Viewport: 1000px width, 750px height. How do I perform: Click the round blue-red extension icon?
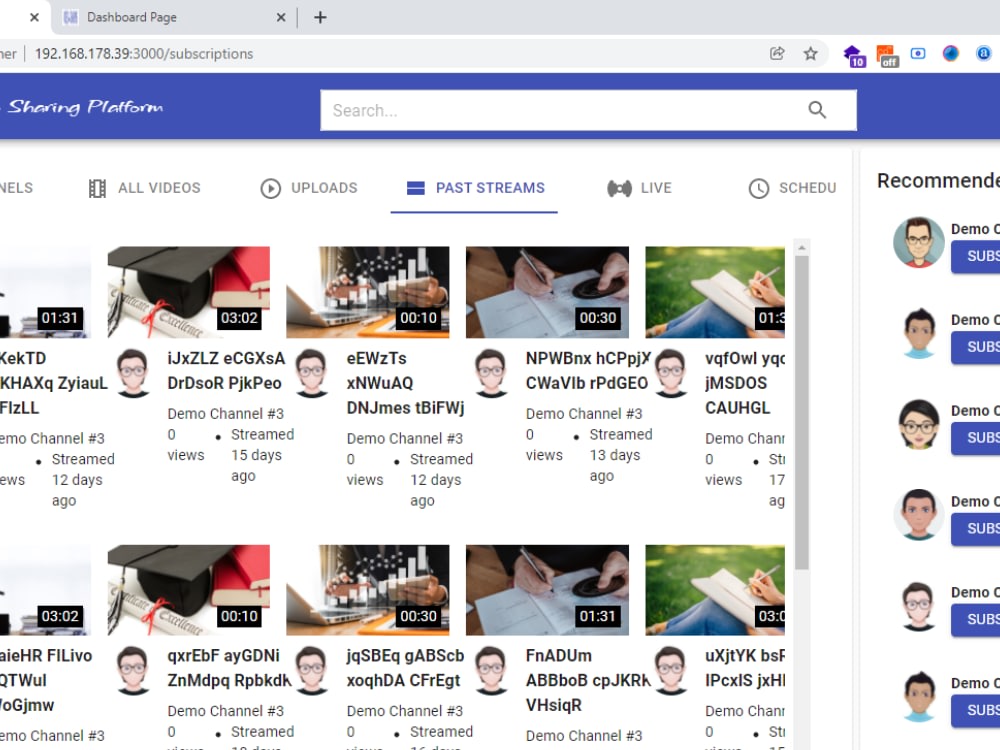pos(950,54)
